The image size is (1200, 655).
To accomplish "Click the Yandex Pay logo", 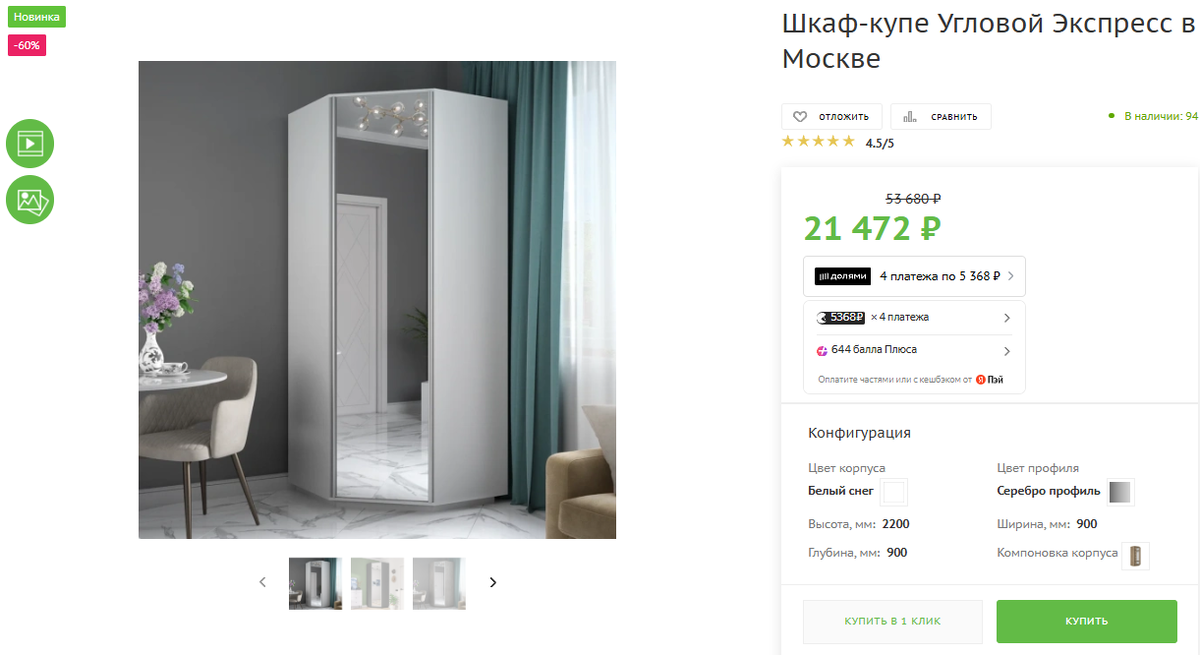I will 989,380.
